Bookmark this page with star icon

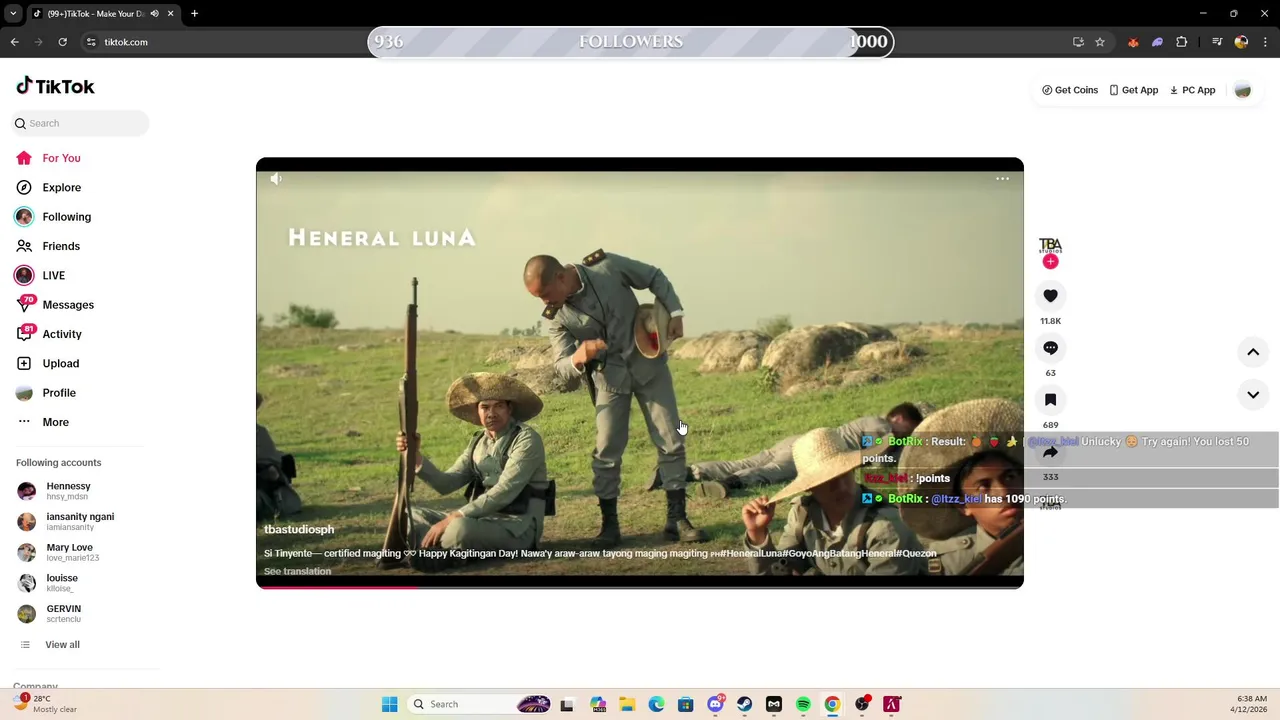click(1100, 42)
